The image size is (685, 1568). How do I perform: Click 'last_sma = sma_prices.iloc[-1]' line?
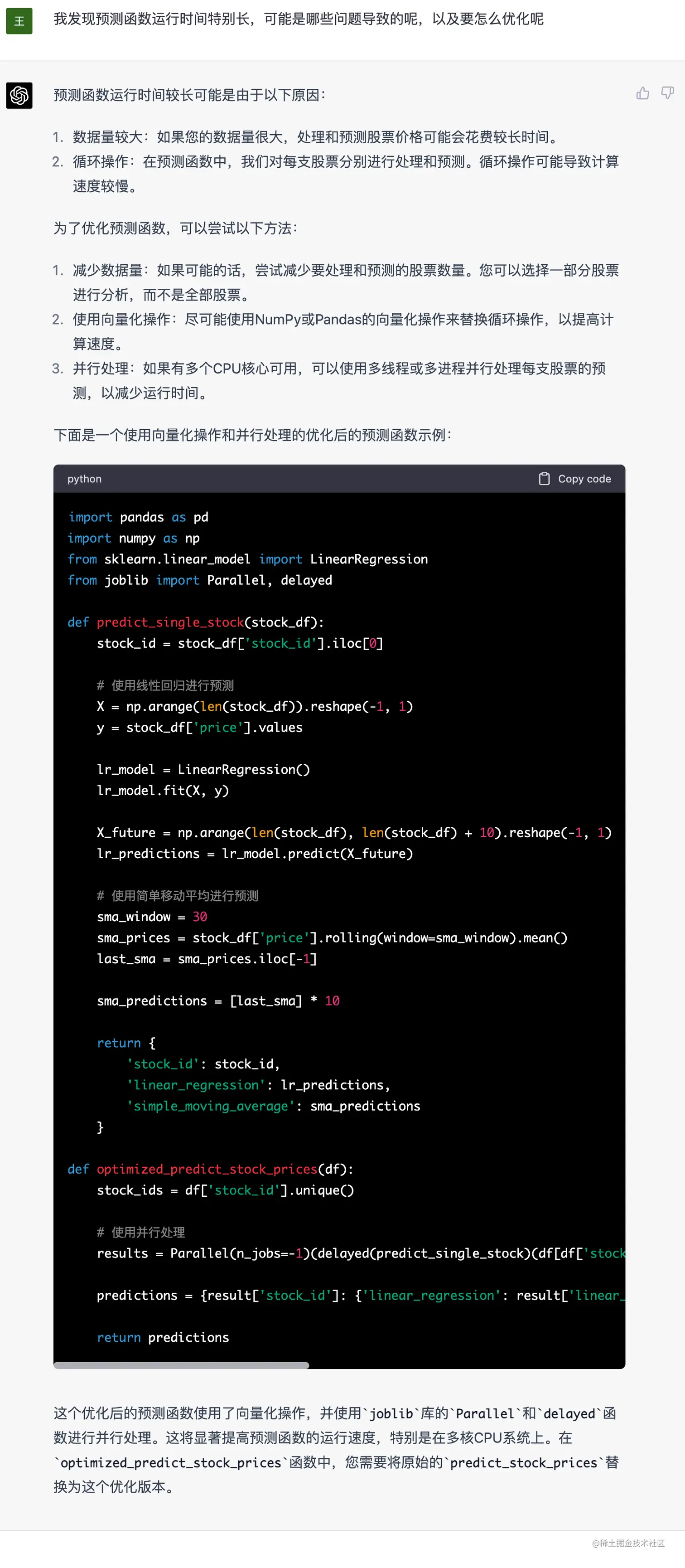(x=207, y=959)
